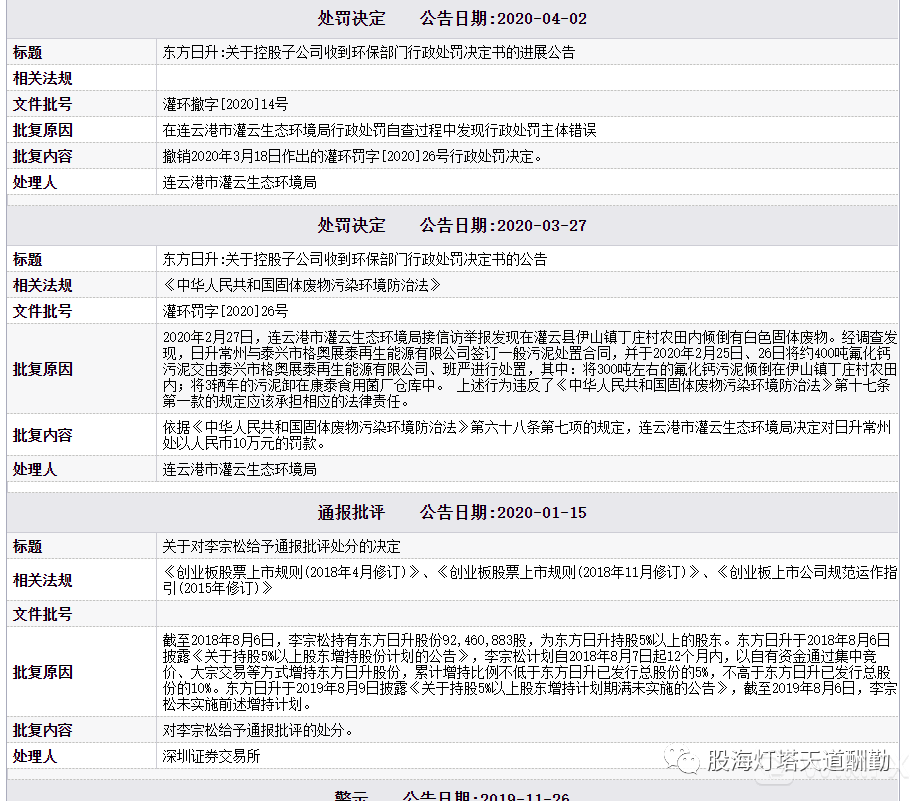Click the WeChat logo icon in watermark

tap(686, 762)
